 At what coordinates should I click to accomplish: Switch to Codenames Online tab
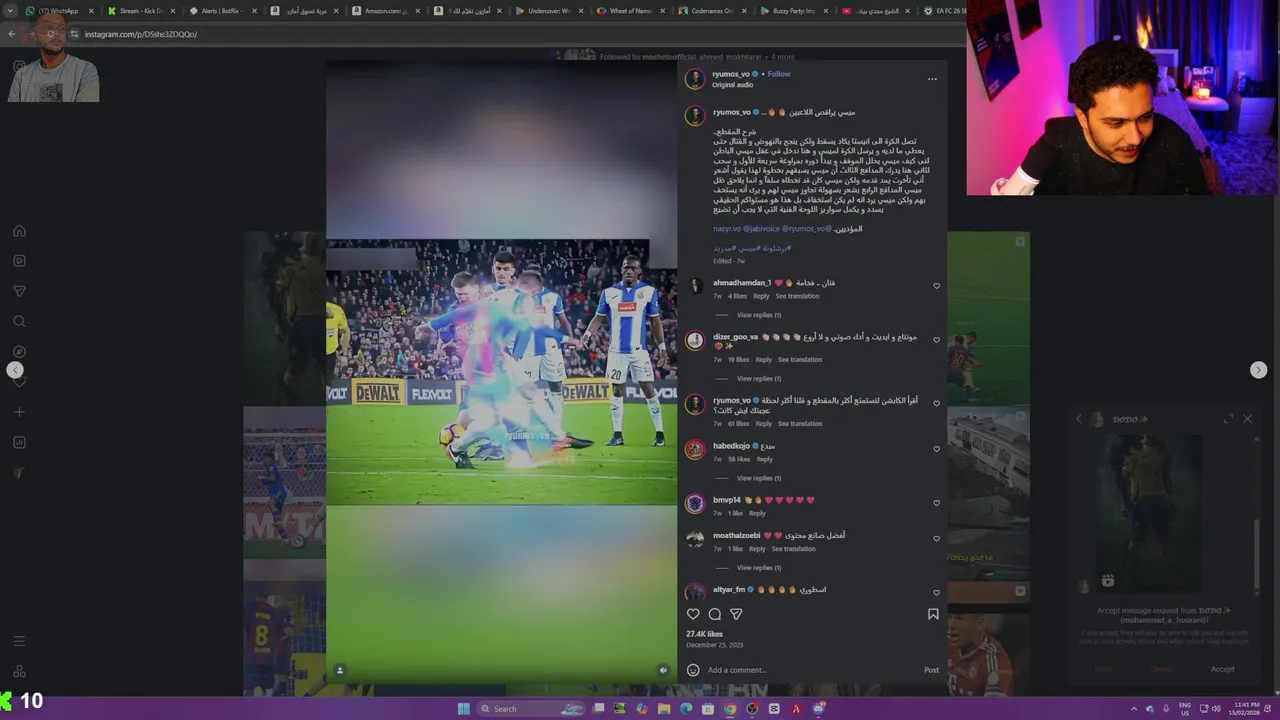point(712,11)
